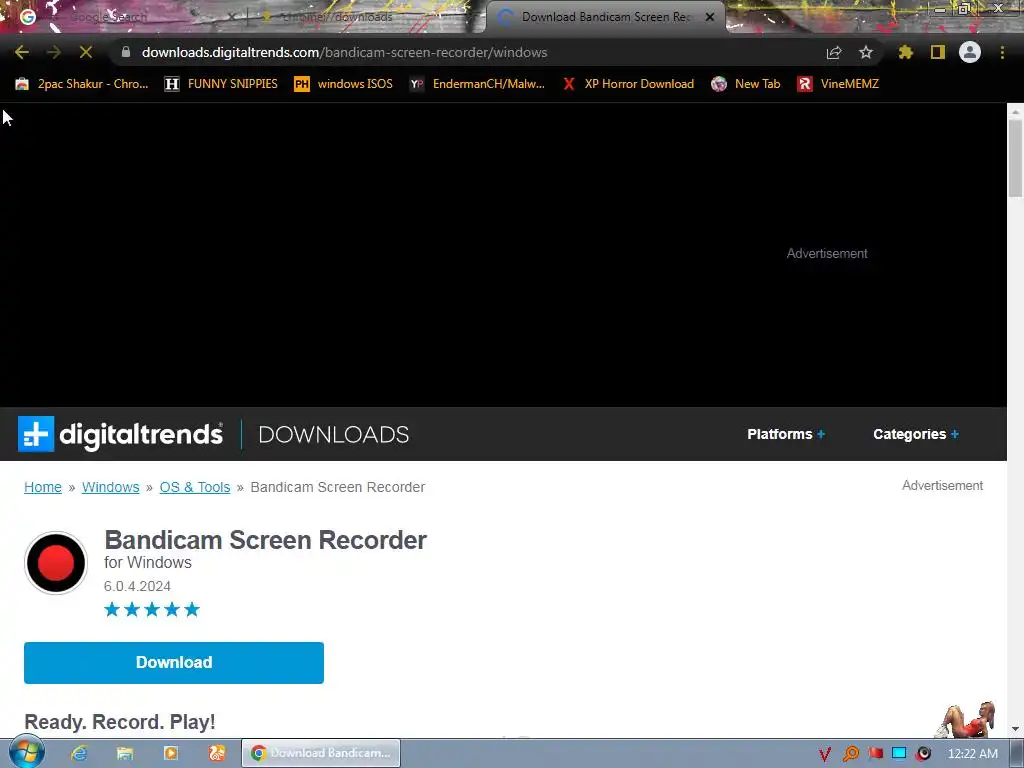
Task: Click the scrollbar down arrow
Action: click(1015, 729)
